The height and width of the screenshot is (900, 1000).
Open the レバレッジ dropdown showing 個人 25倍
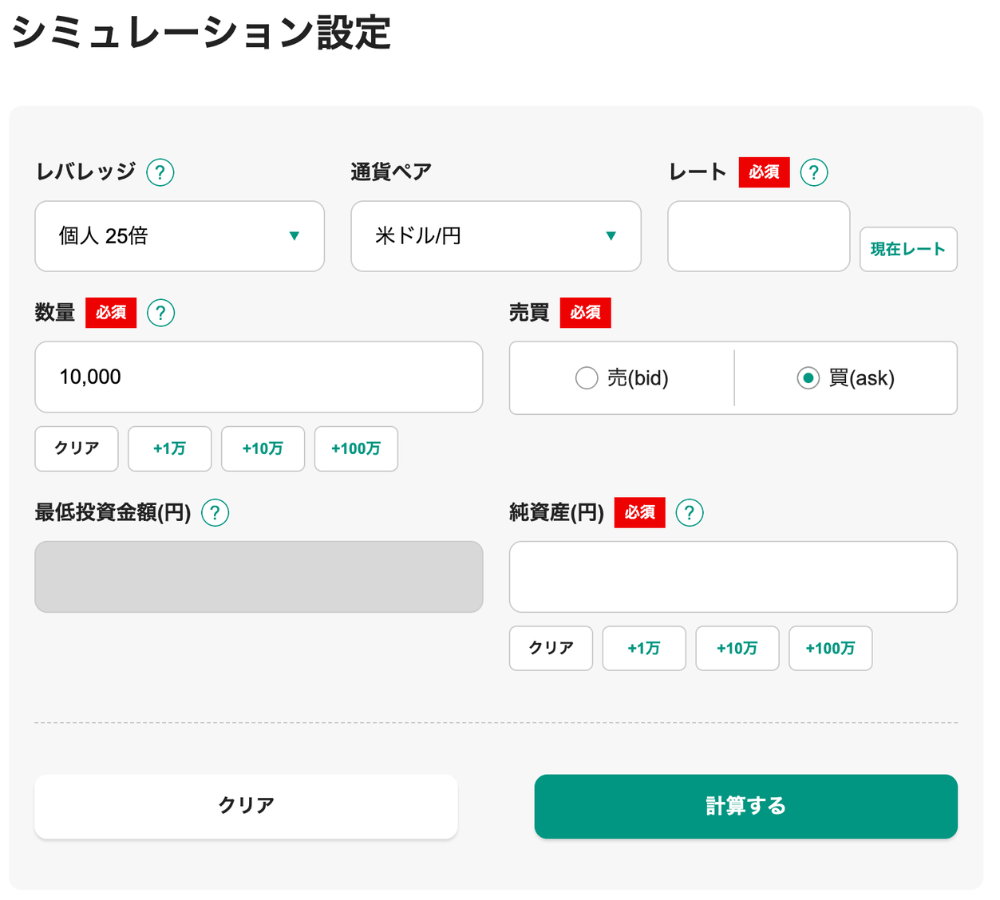179,236
